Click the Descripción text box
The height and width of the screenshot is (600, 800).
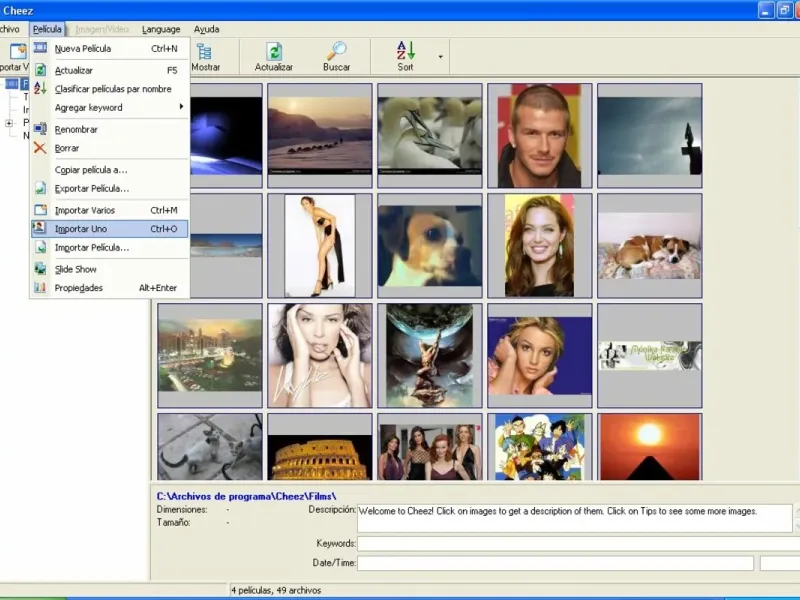coord(574,518)
